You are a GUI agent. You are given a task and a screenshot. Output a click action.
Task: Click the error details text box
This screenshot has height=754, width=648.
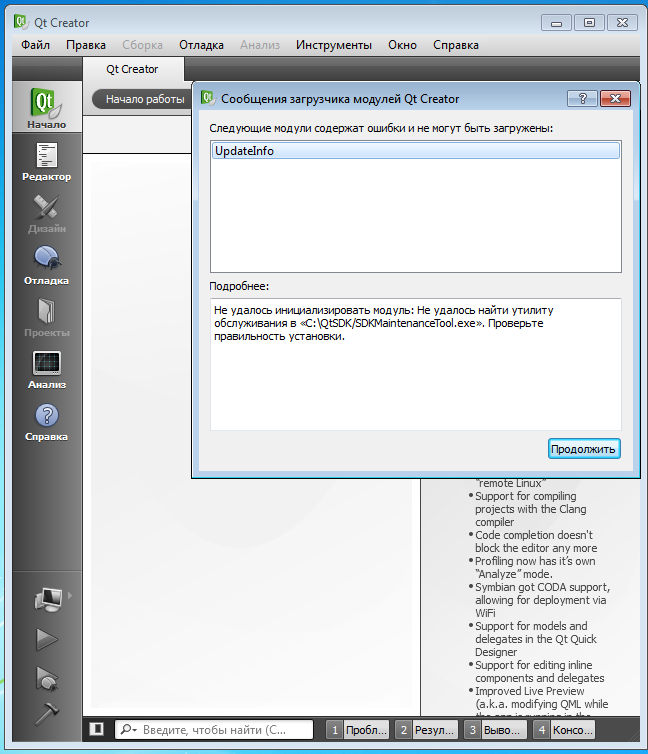416,364
